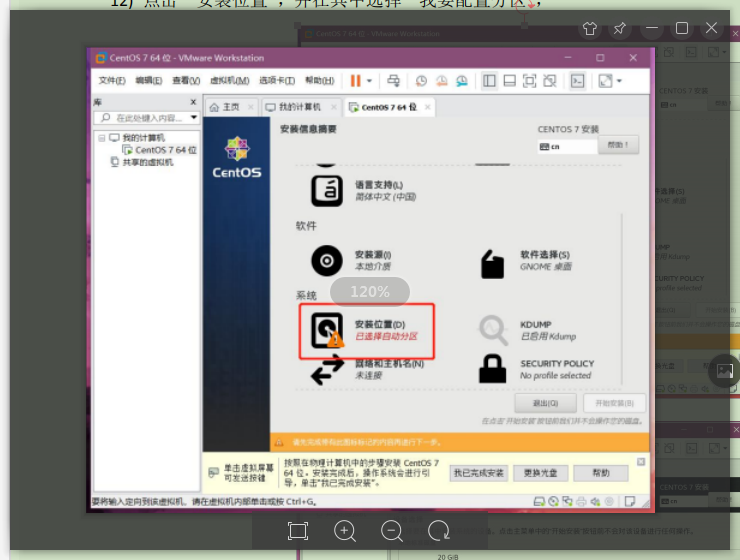This screenshot has height=560, width=740.
Task: Dismiss the yellow install hint bar
Action: point(641,462)
